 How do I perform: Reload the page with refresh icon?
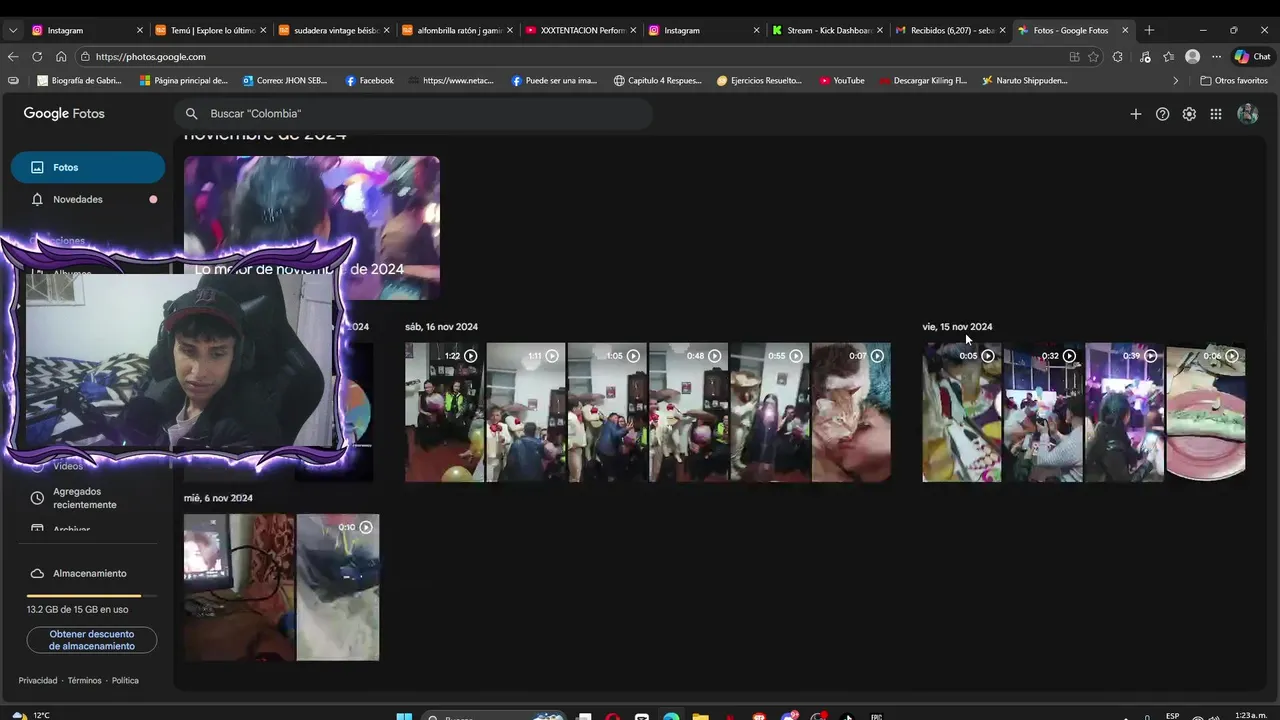coord(37,57)
